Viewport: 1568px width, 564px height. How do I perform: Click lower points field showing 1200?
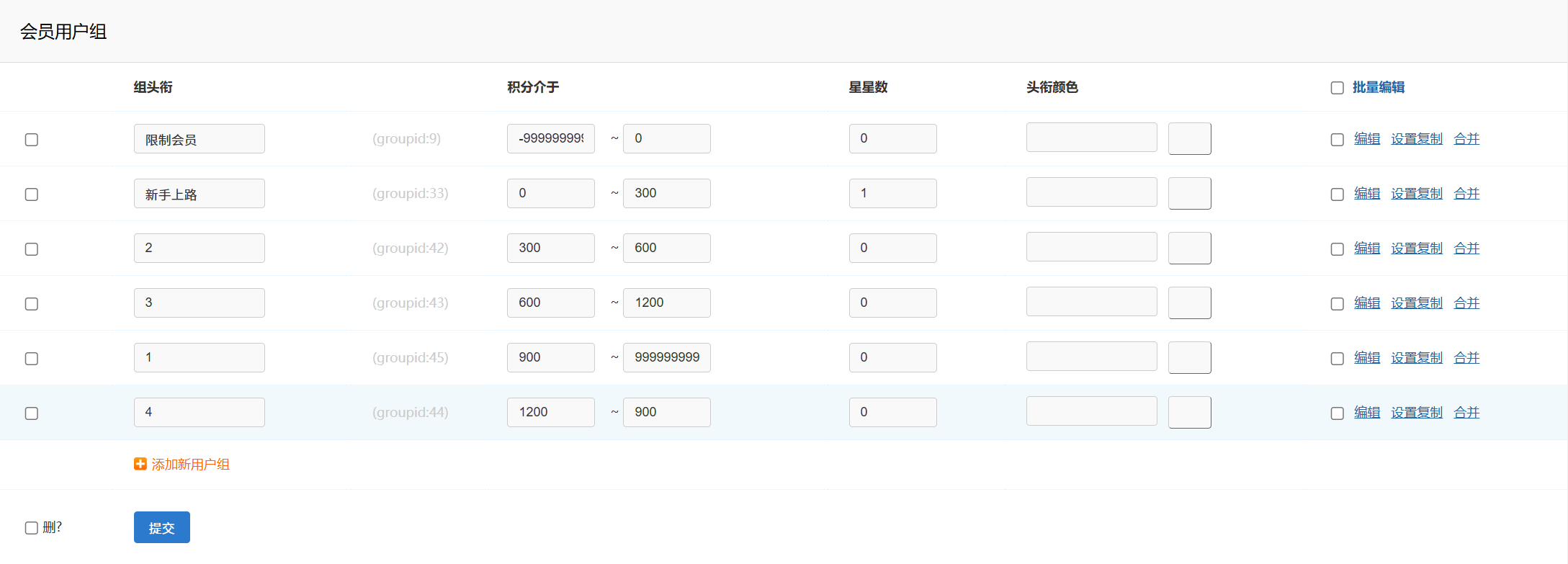[550, 412]
